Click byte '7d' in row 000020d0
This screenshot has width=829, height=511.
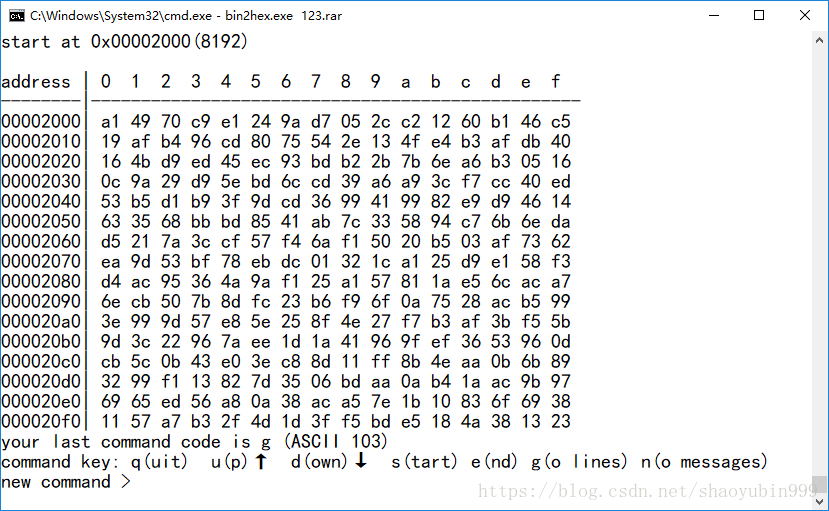tap(261, 382)
